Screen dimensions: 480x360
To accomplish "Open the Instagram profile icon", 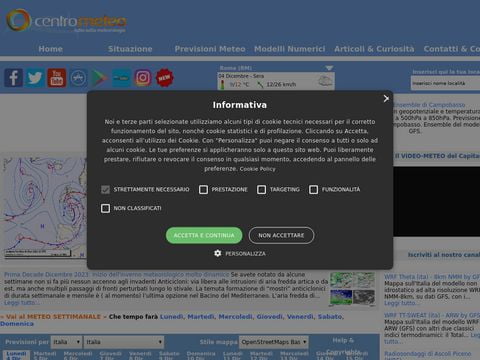I will (x=143, y=78).
